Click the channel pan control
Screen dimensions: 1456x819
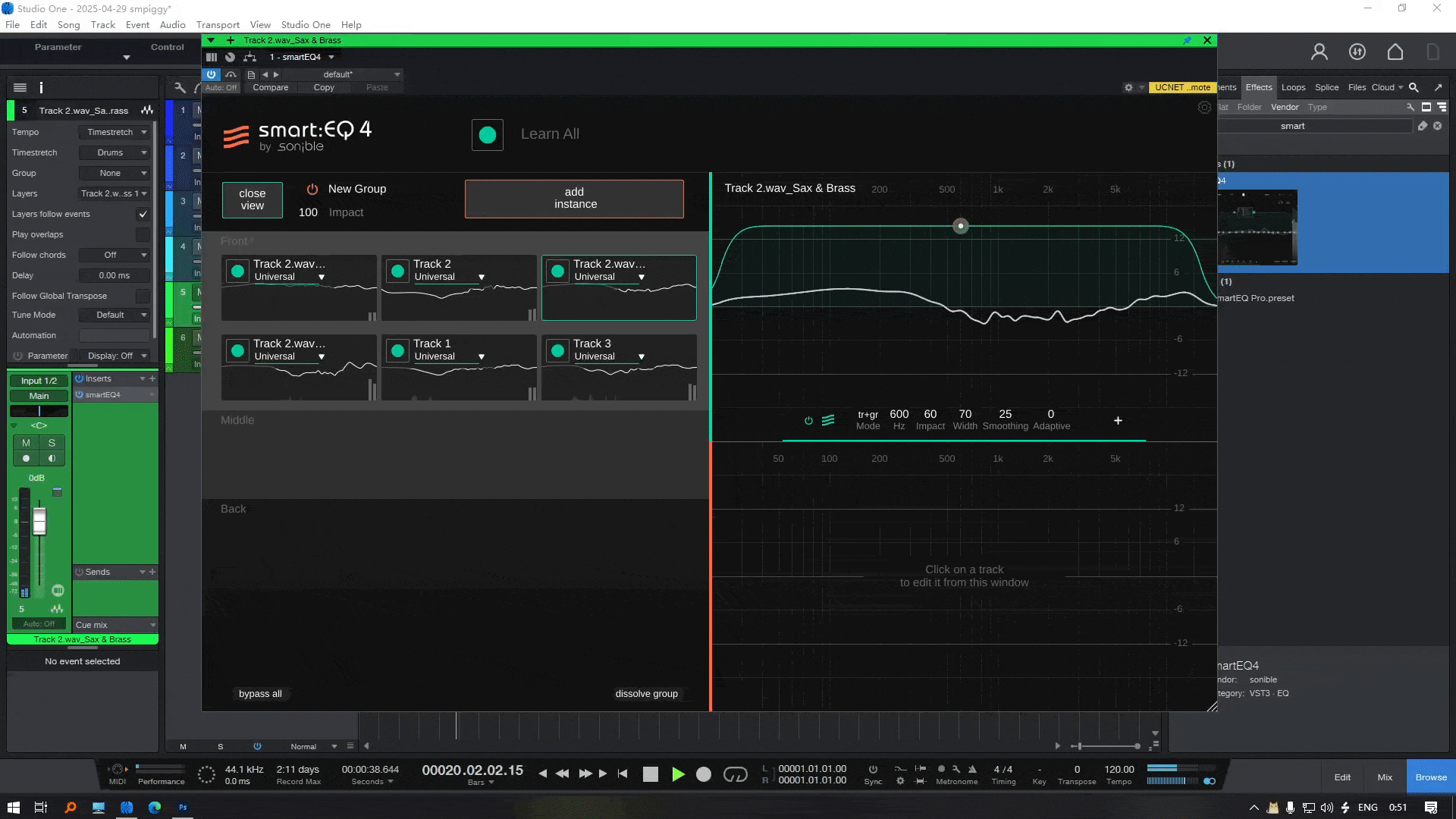[39, 411]
